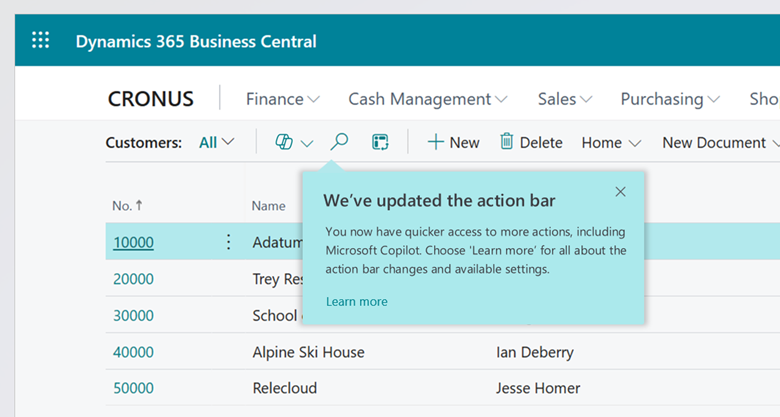The width and height of the screenshot is (780, 417).
Task: Click the Delete trash button
Action: click(531, 142)
